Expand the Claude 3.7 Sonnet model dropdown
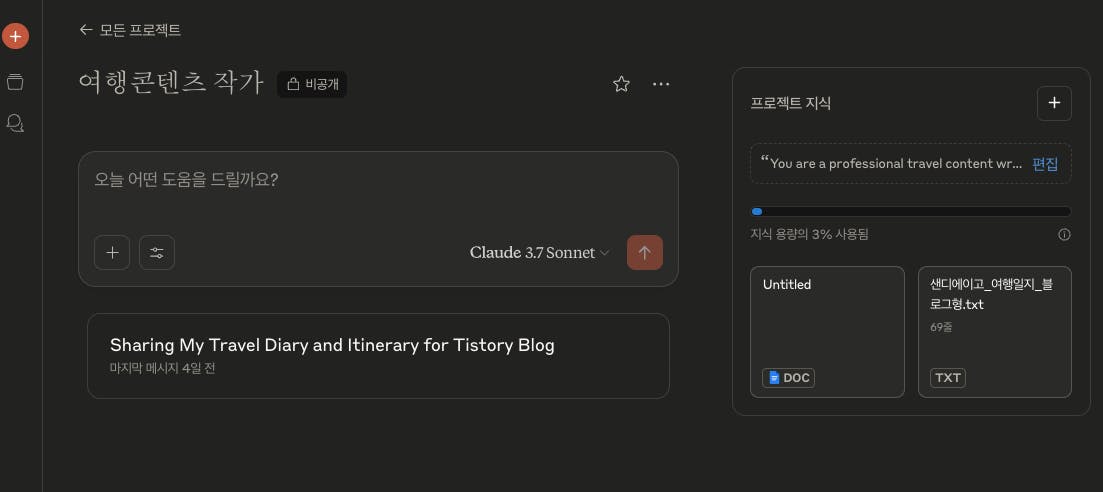Image resolution: width=1103 pixels, height=492 pixels. (539, 253)
